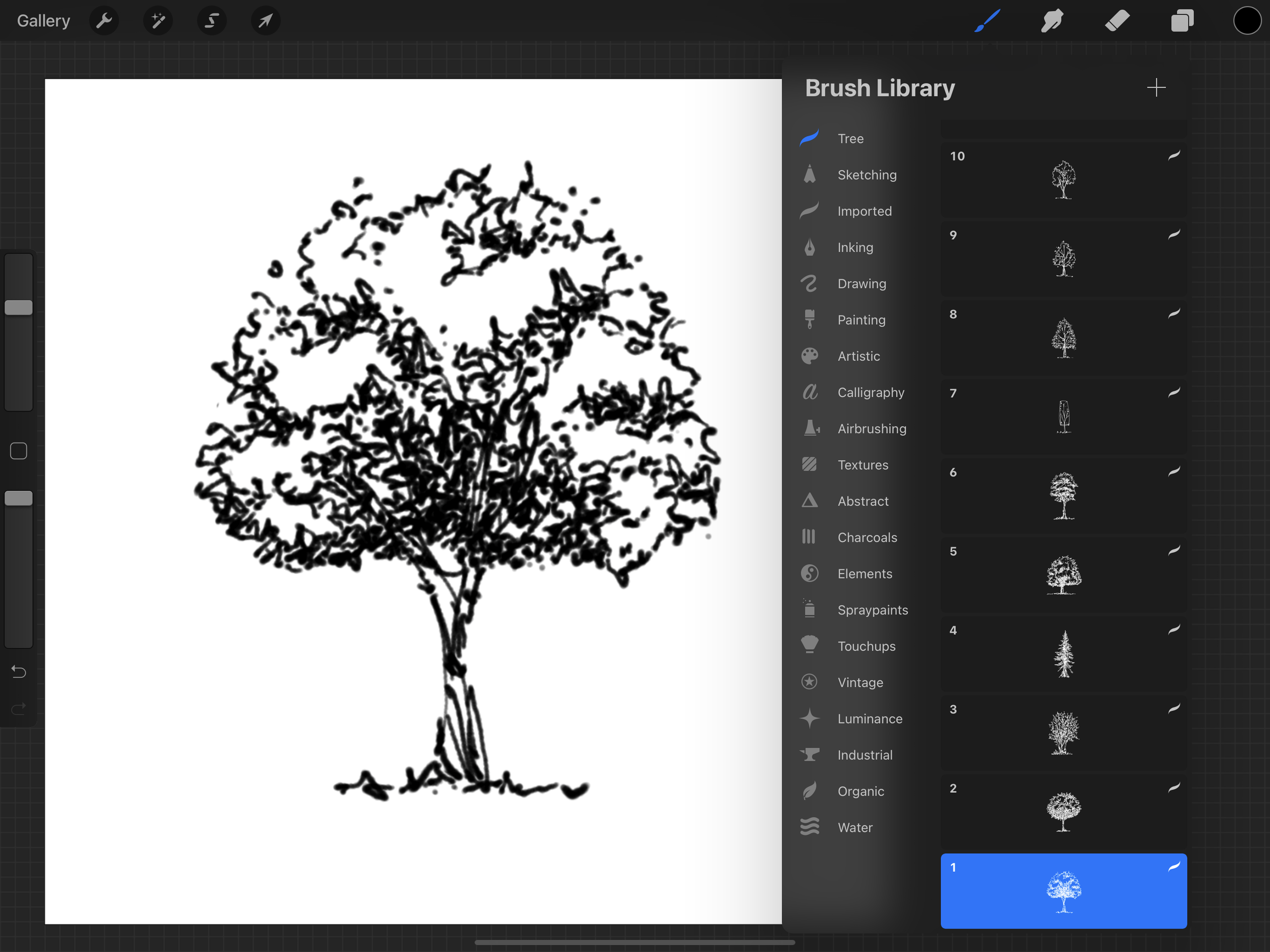Open the Charcoals brush category
This screenshot has width=1270, height=952.
[868, 537]
